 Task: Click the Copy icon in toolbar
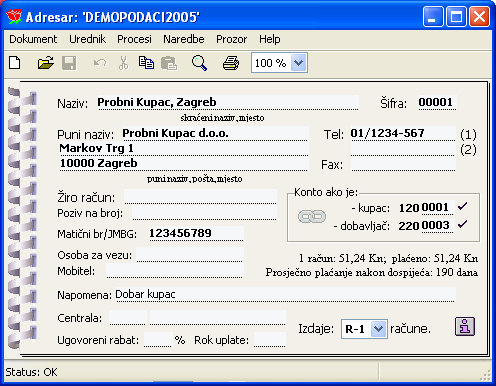146,63
